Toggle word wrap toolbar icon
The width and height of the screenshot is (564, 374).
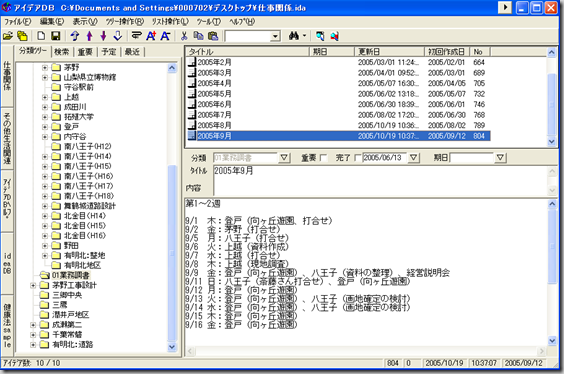[136, 36]
